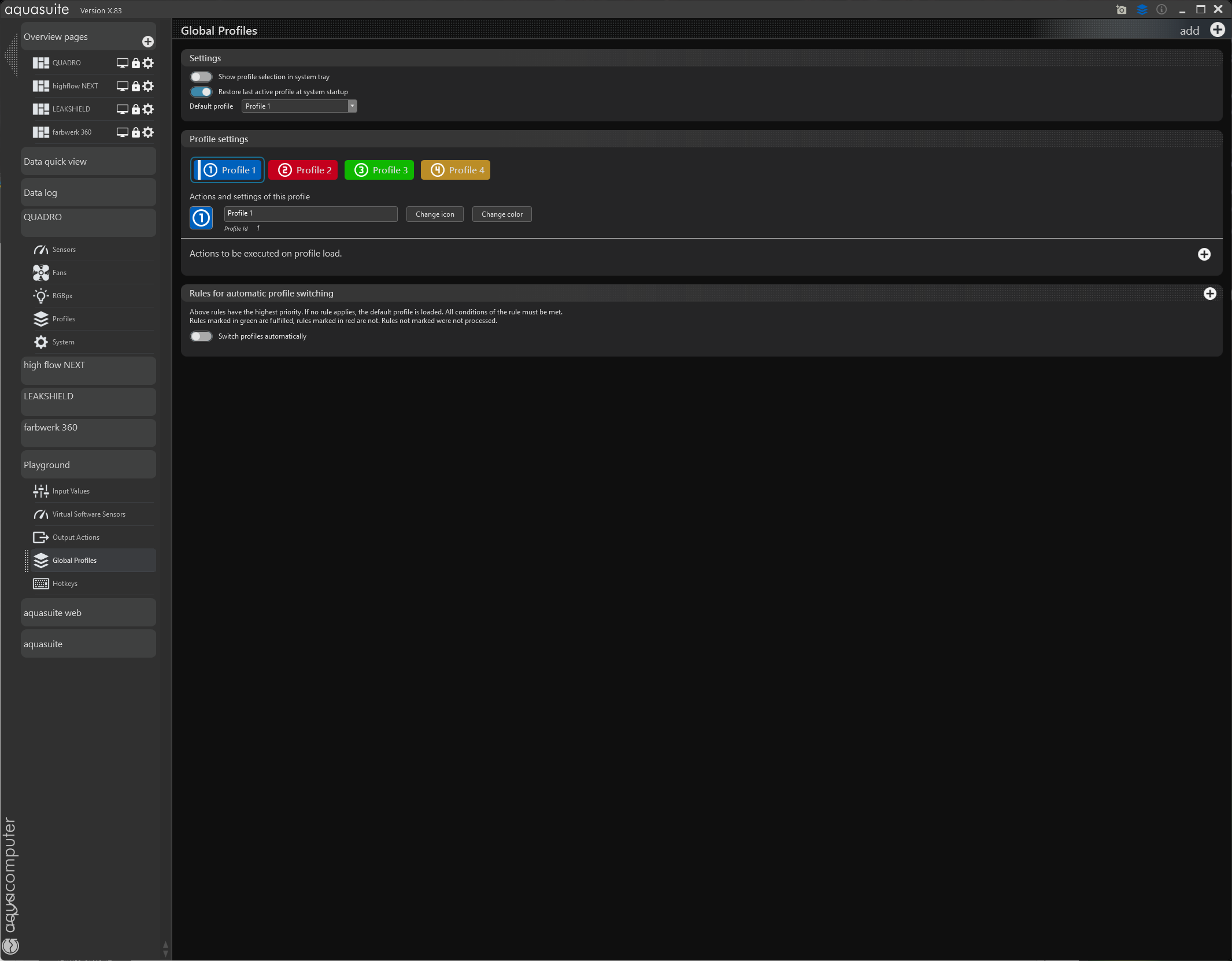Screen dimensions: 1232x961
Task: Click the Profile 1 name text field
Action: tap(310, 214)
